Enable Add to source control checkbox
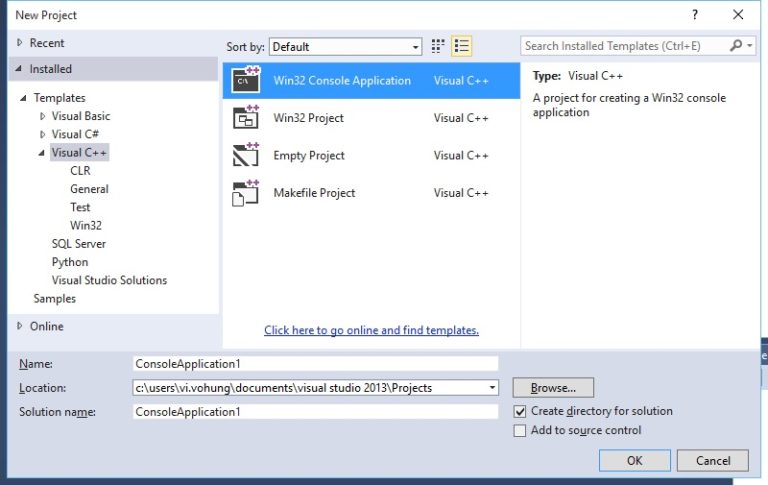 tap(520, 430)
